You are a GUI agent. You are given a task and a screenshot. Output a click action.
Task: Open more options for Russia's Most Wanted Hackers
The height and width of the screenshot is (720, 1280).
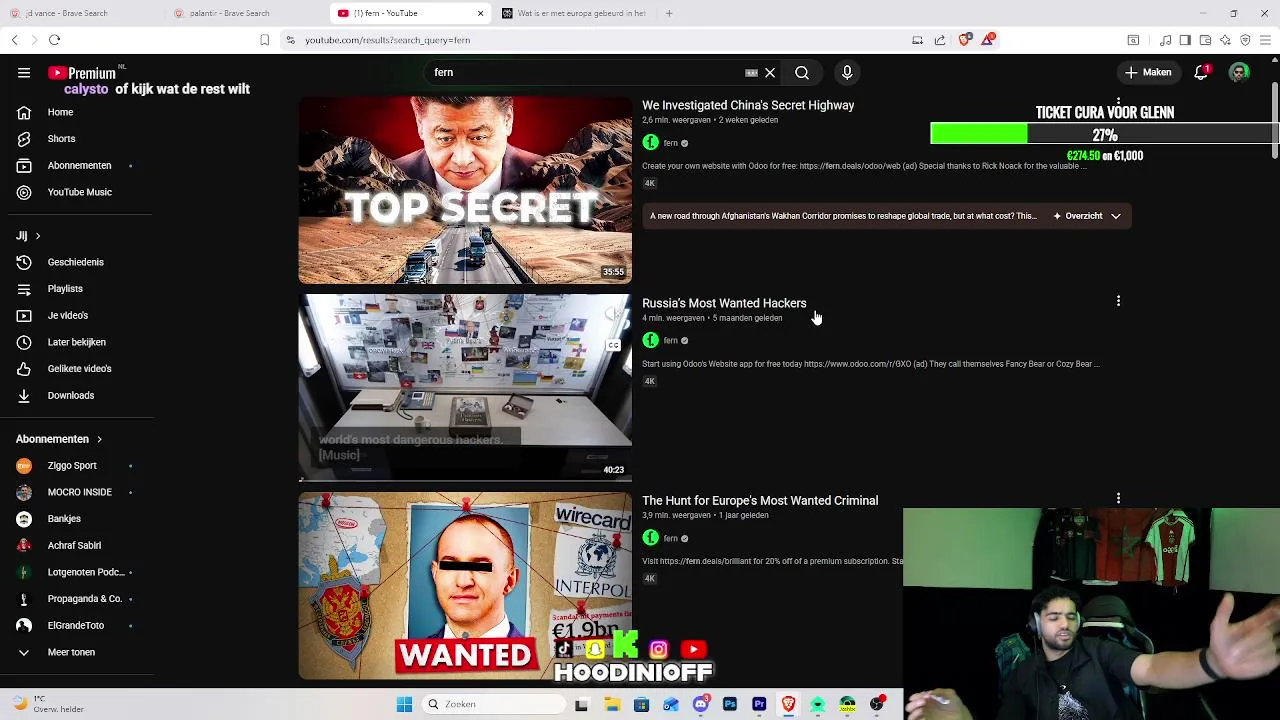pos(1118,301)
